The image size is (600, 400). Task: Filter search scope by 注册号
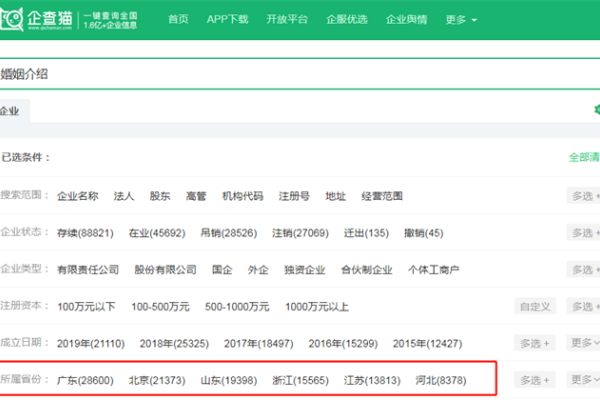click(x=294, y=196)
